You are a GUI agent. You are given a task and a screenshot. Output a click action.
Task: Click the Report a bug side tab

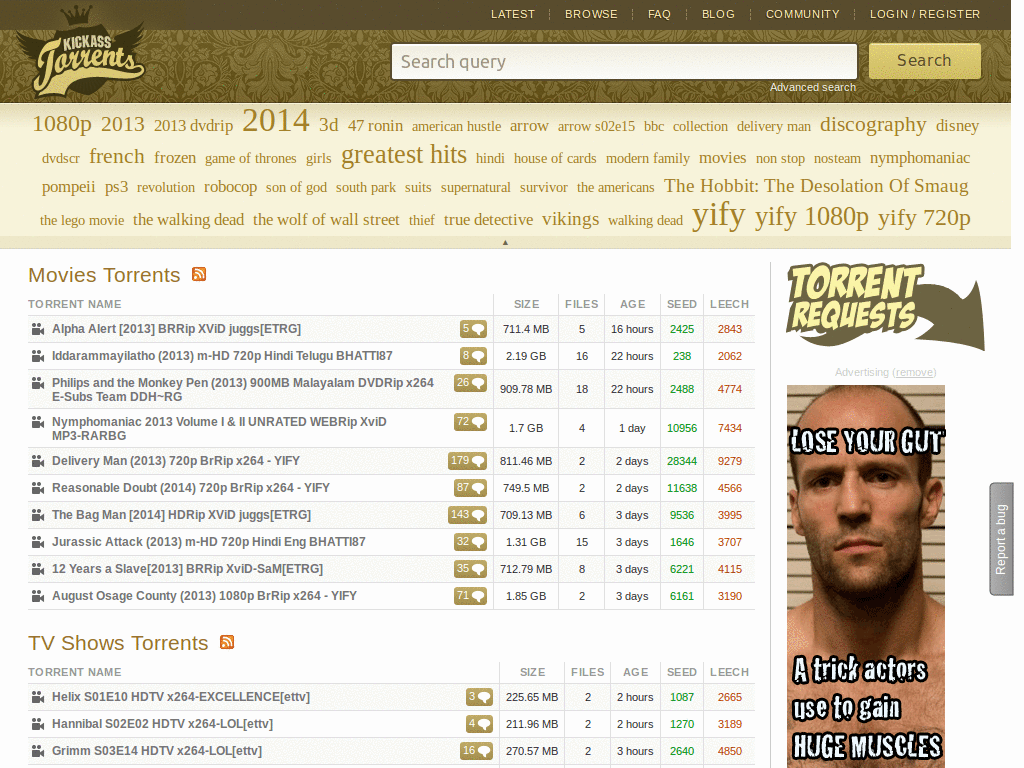click(1002, 539)
